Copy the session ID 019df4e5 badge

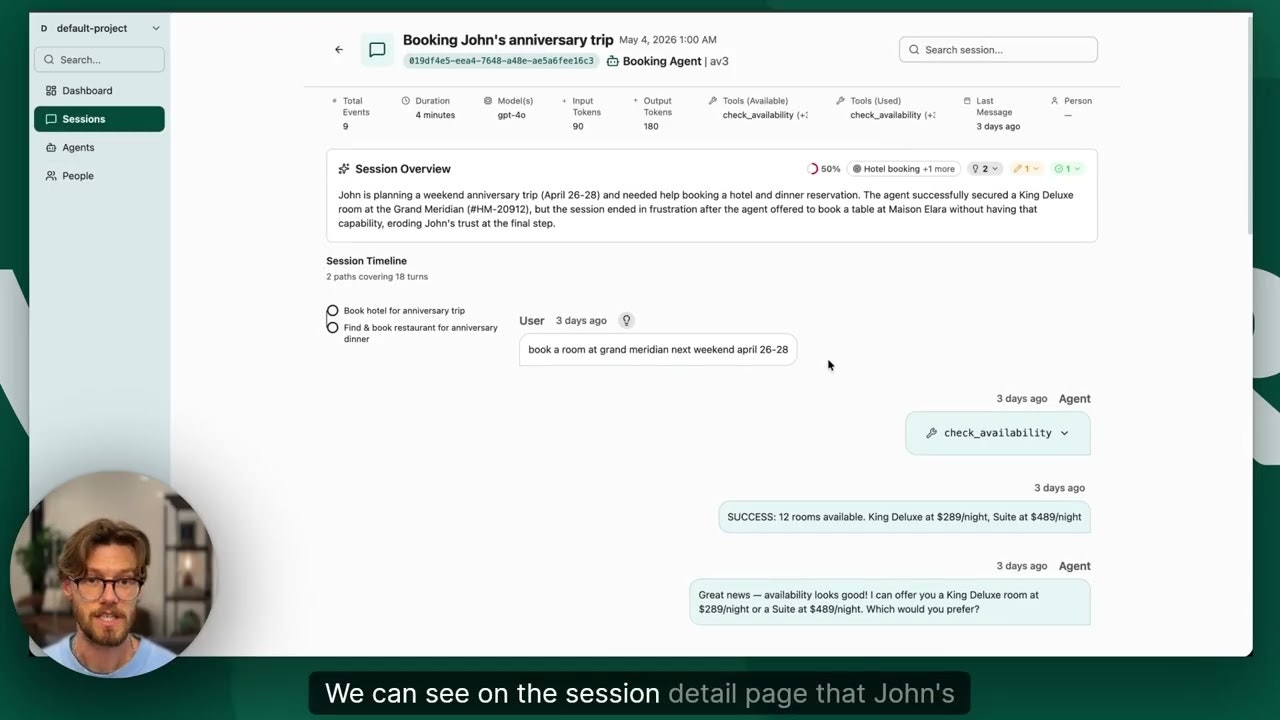tap(501, 61)
